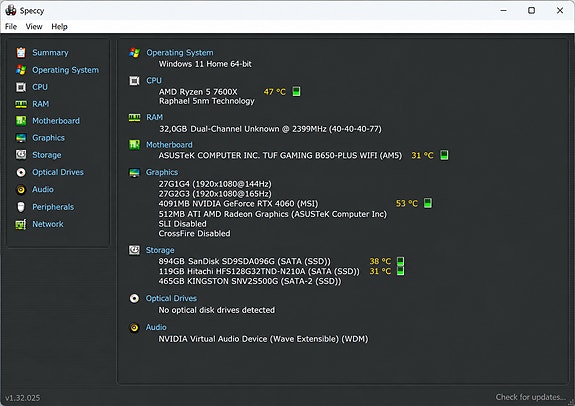Image resolution: width=575 pixels, height=406 pixels.
Task: Open the View menu
Action: 34,26
